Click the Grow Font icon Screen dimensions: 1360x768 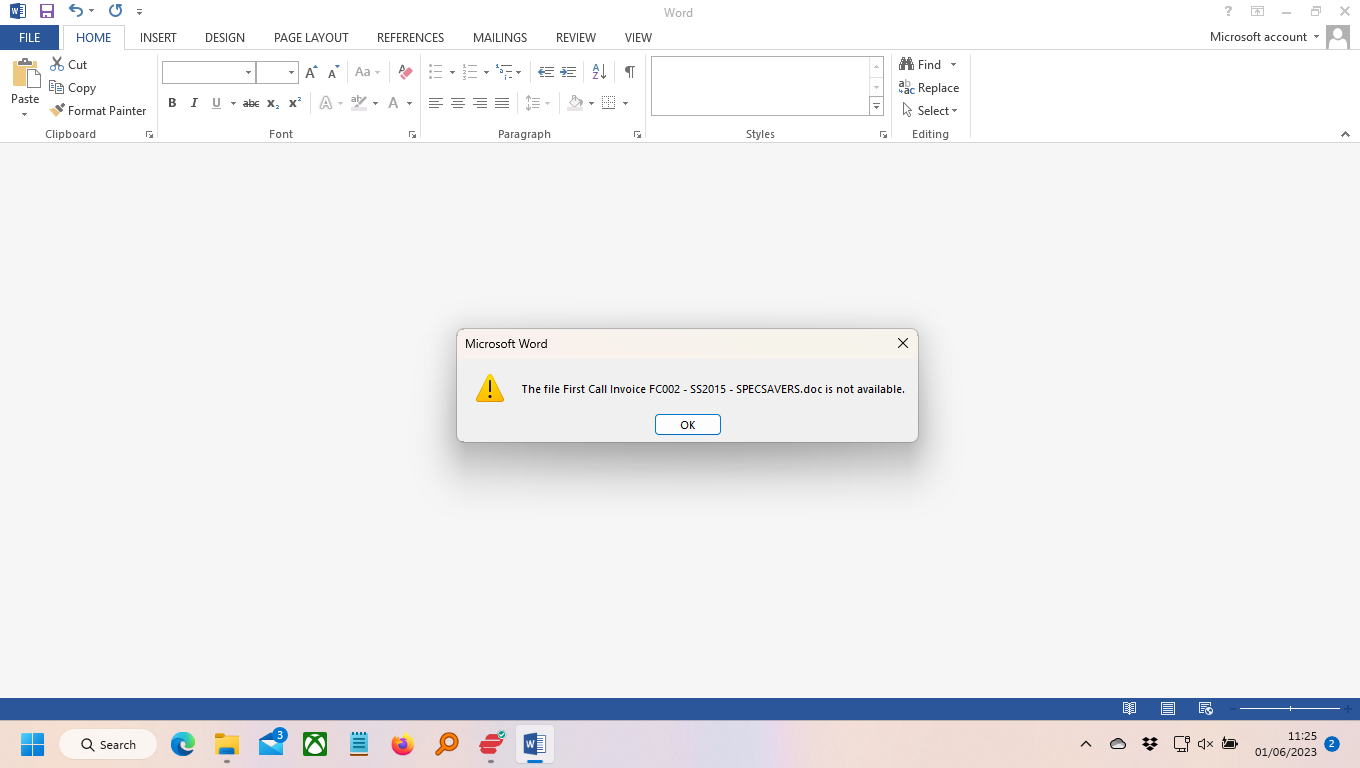coord(311,72)
